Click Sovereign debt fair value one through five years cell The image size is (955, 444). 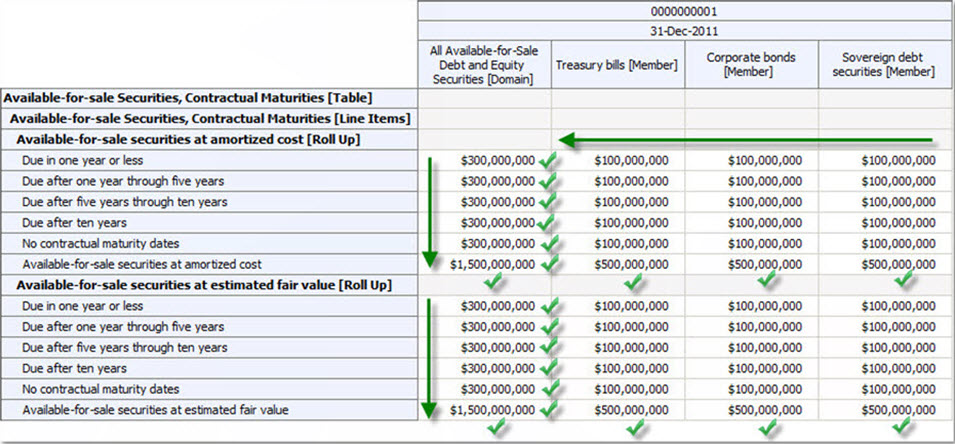point(884,327)
